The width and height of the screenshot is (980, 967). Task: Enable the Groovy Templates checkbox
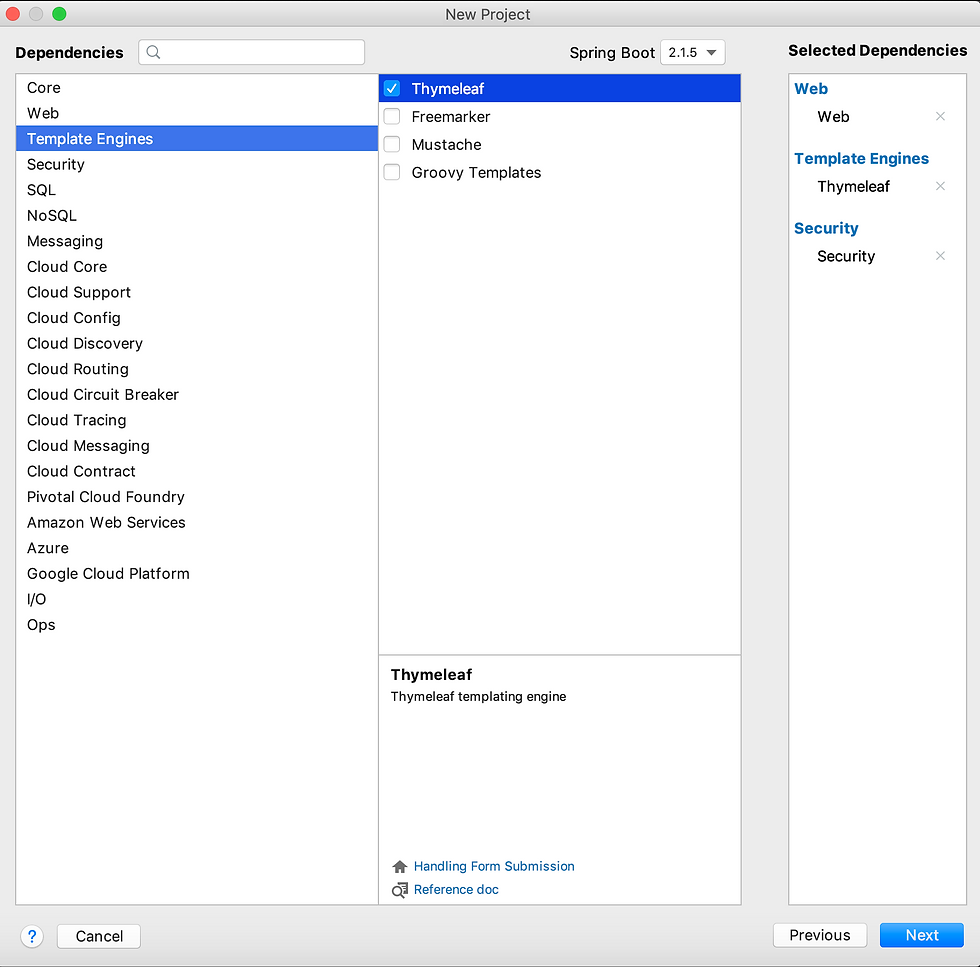pyautogui.click(x=392, y=172)
